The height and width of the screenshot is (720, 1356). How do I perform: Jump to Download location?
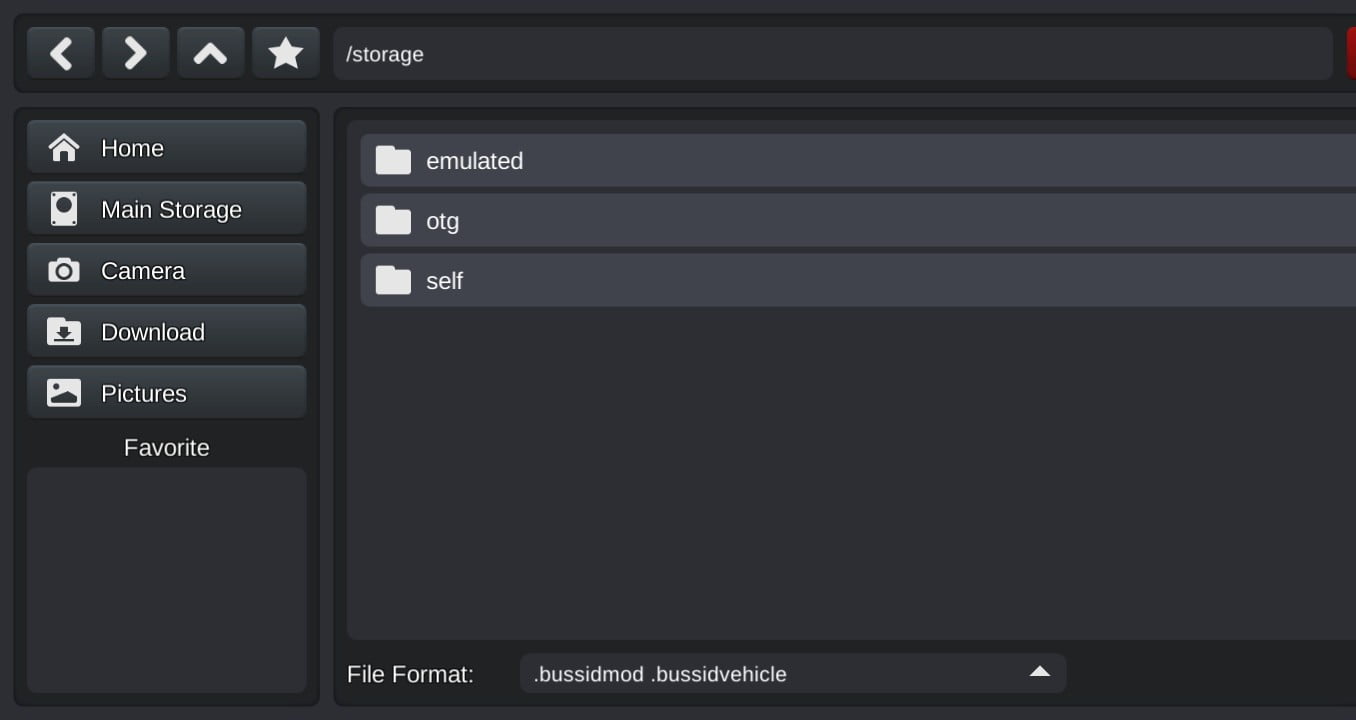[153, 332]
